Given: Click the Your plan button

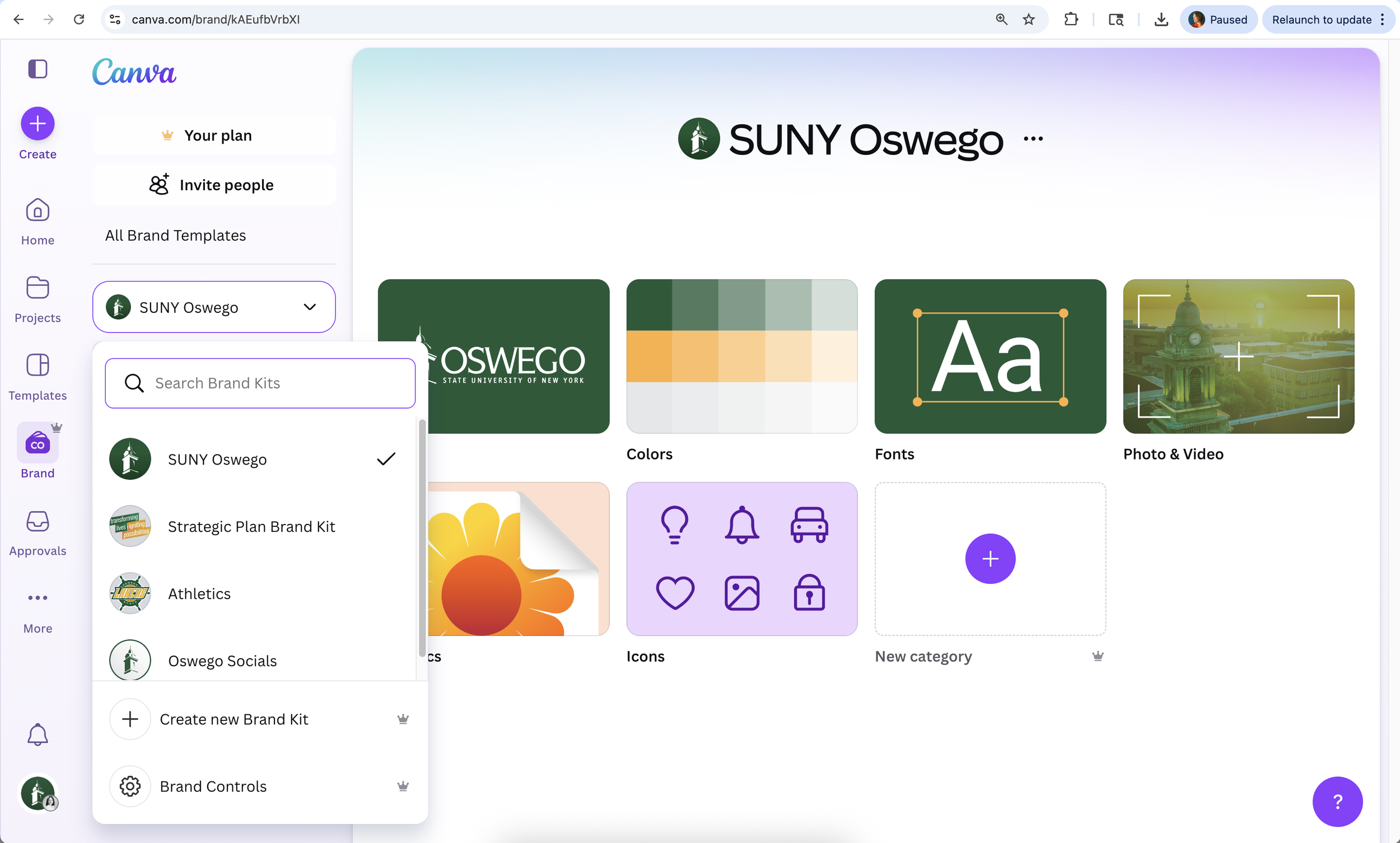Looking at the screenshot, I should (213, 135).
